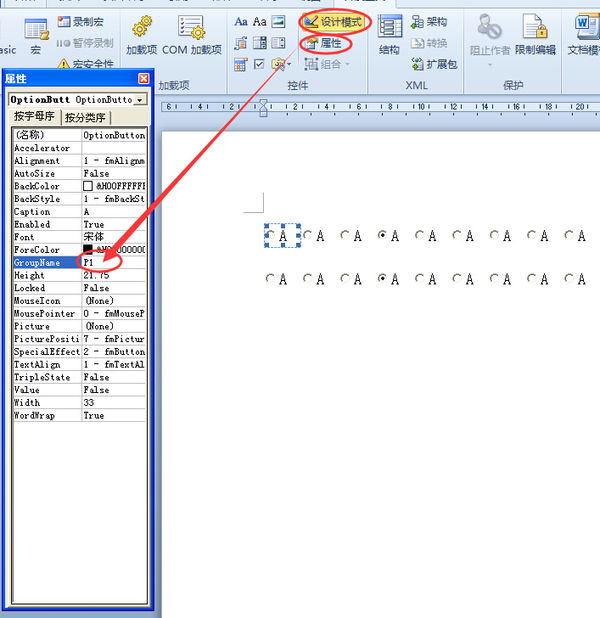This screenshot has width=600, height=618.
Task: Click the Properties (属性) button
Action: point(323,43)
